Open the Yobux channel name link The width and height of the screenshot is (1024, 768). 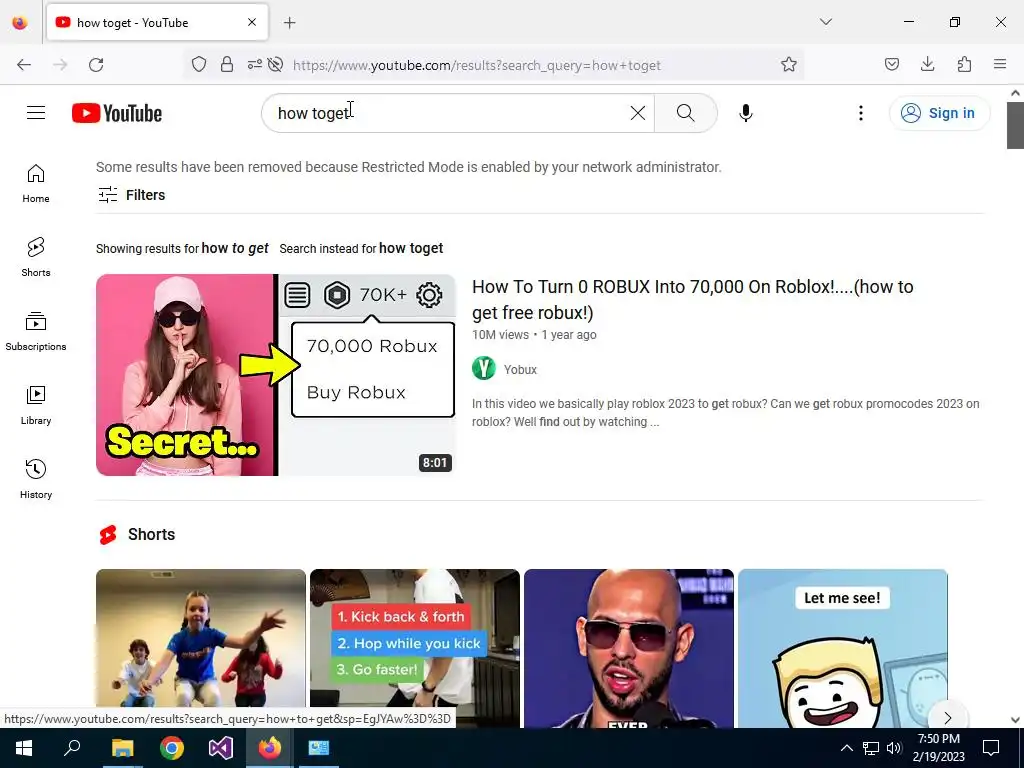point(520,370)
